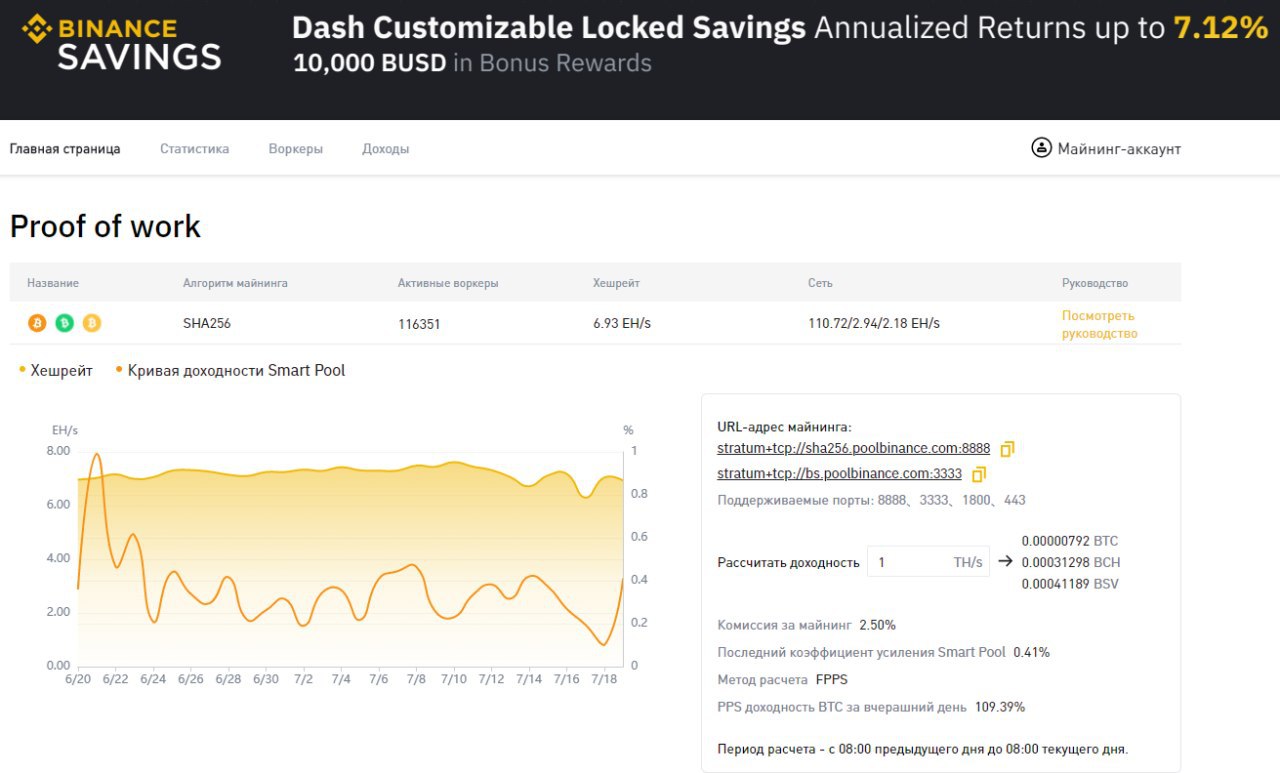The height and width of the screenshot is (773, 1280).
Task: Switch to the Воркеры tab
Action: pyautogui.click(x=295, y=149)
